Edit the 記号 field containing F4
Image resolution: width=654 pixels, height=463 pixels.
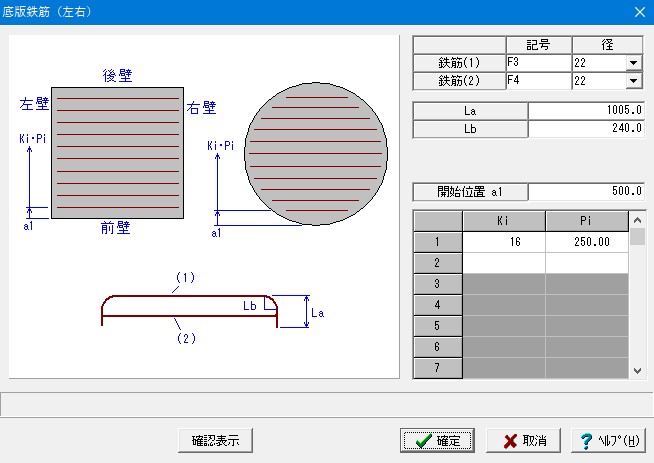538,81
